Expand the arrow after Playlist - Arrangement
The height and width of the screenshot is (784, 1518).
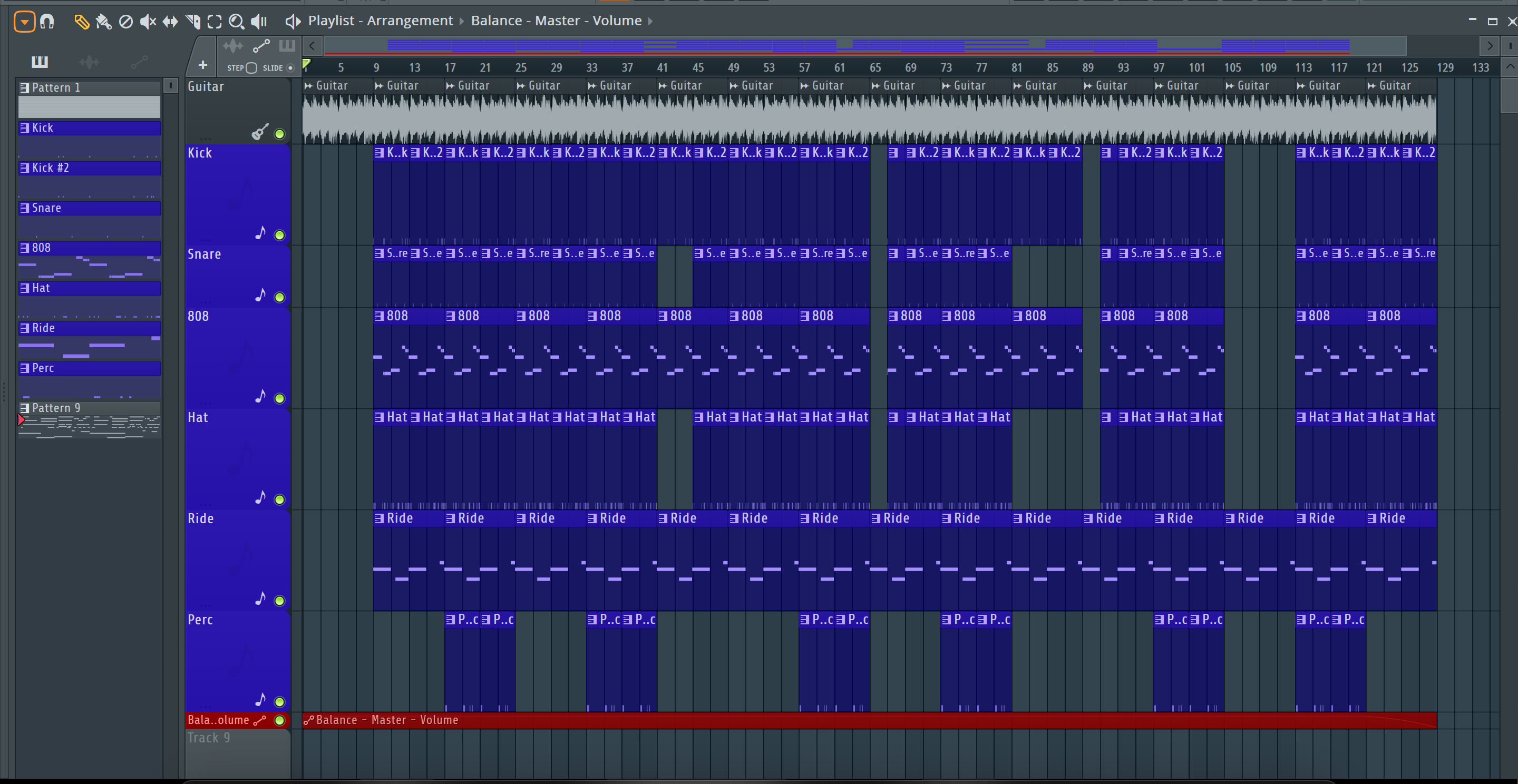(462, 21)
